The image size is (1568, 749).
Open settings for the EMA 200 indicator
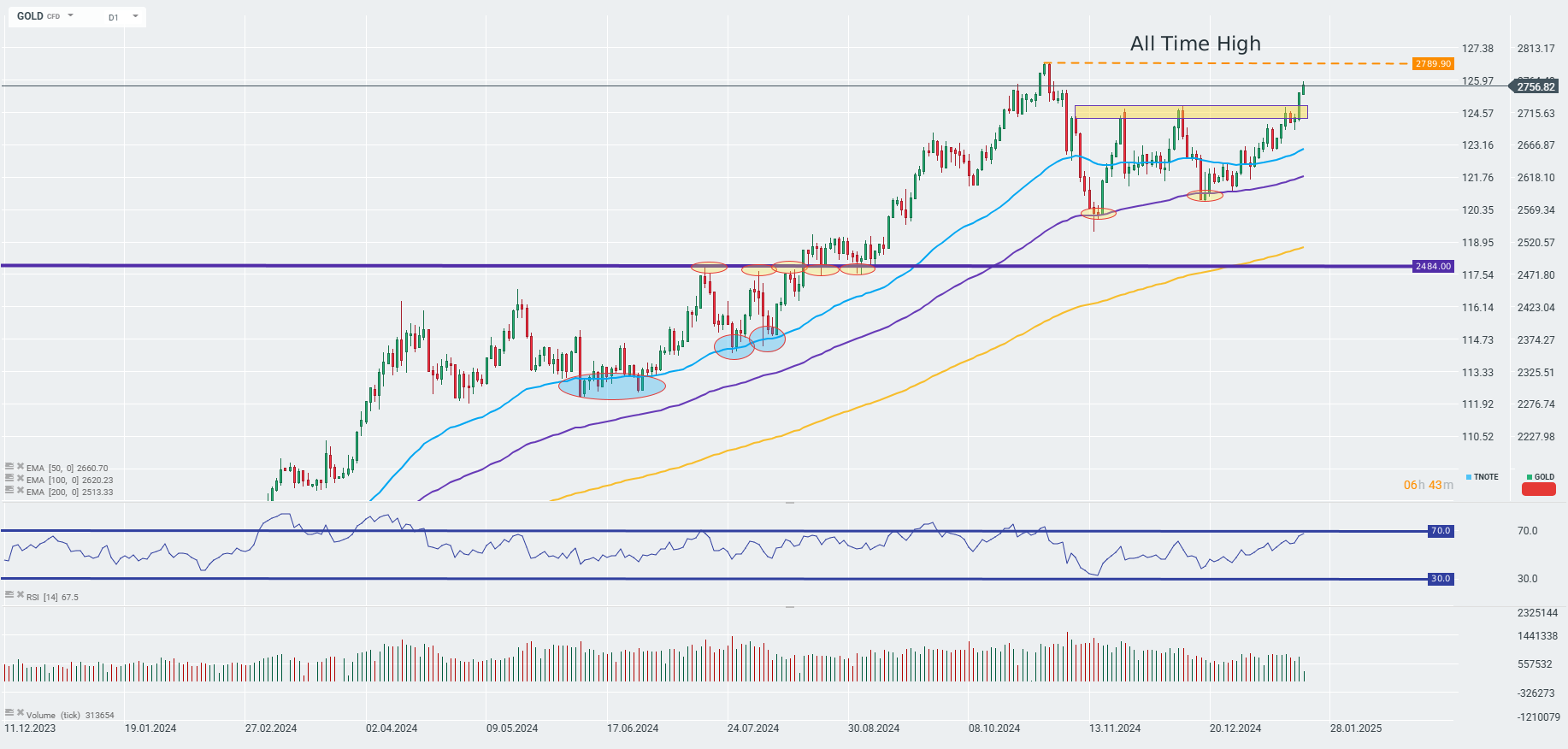[9, 491]
